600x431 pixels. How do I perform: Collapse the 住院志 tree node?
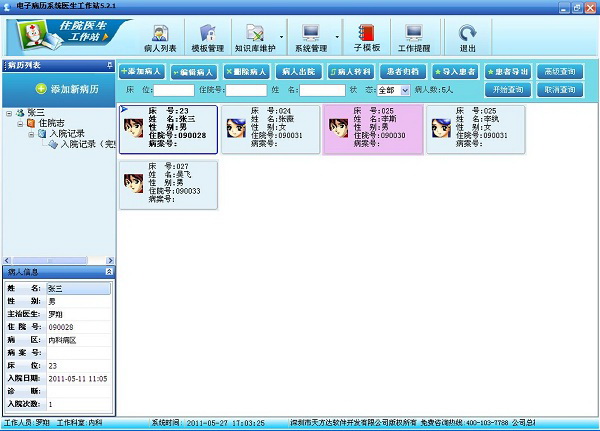click(20, 123)
